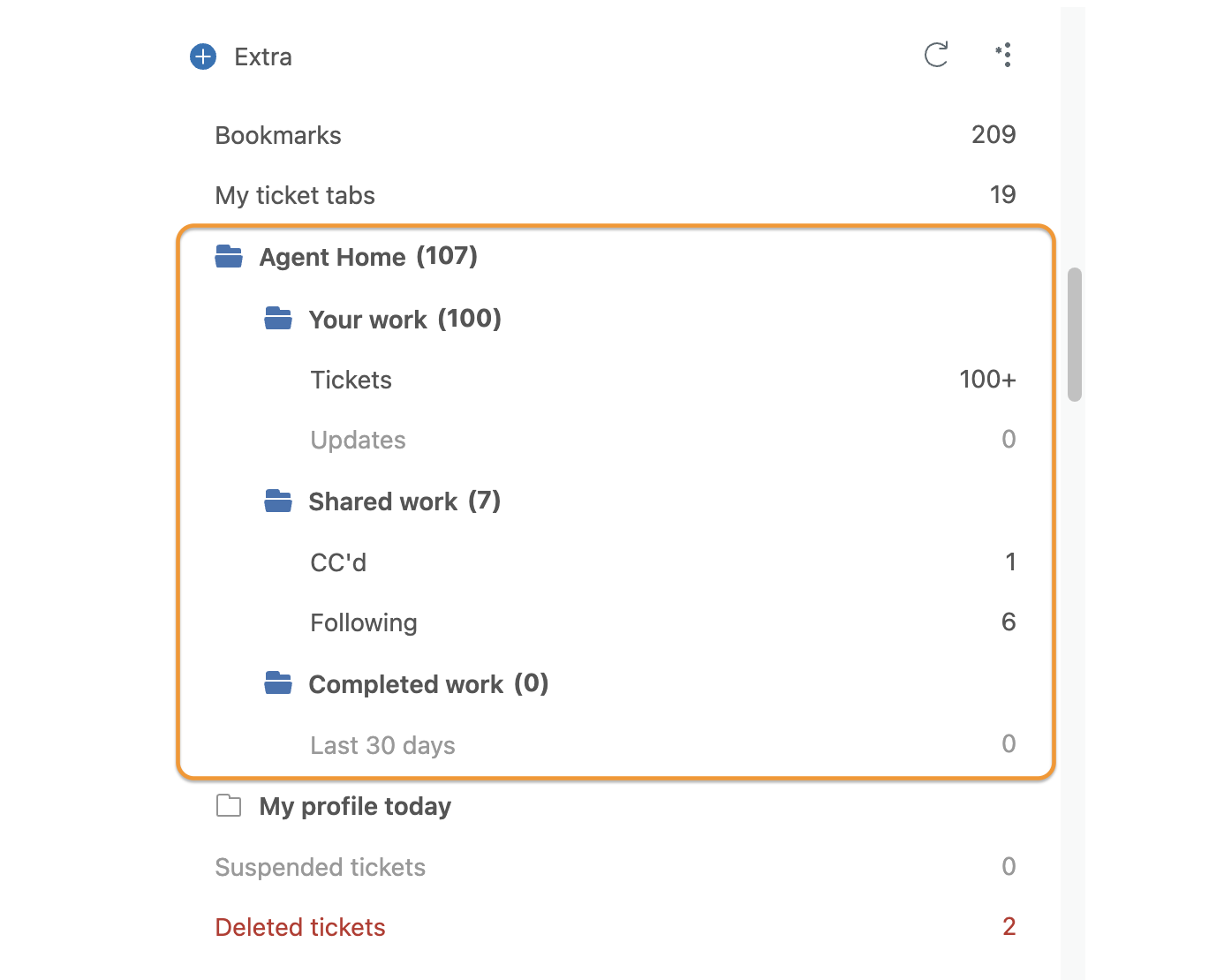Open the Bookmarks view

pos(616,135)
